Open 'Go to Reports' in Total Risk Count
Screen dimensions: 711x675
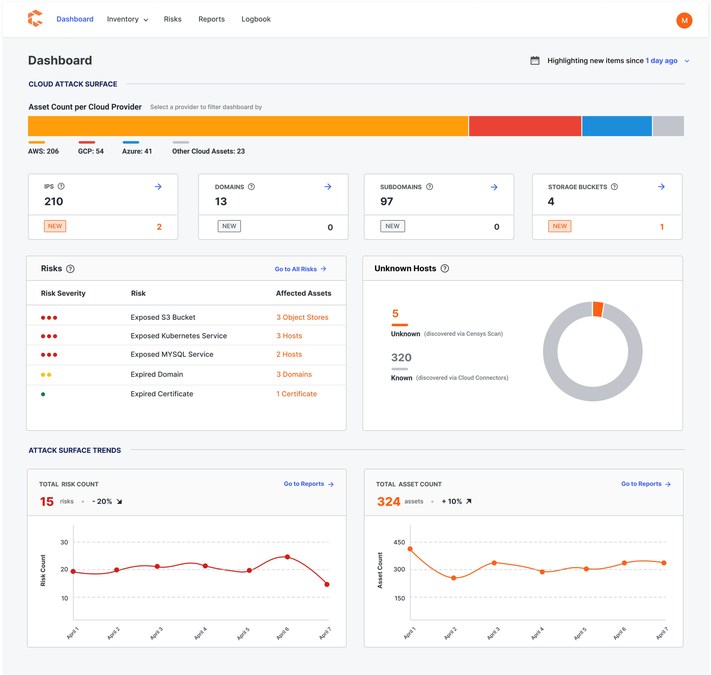308,484
